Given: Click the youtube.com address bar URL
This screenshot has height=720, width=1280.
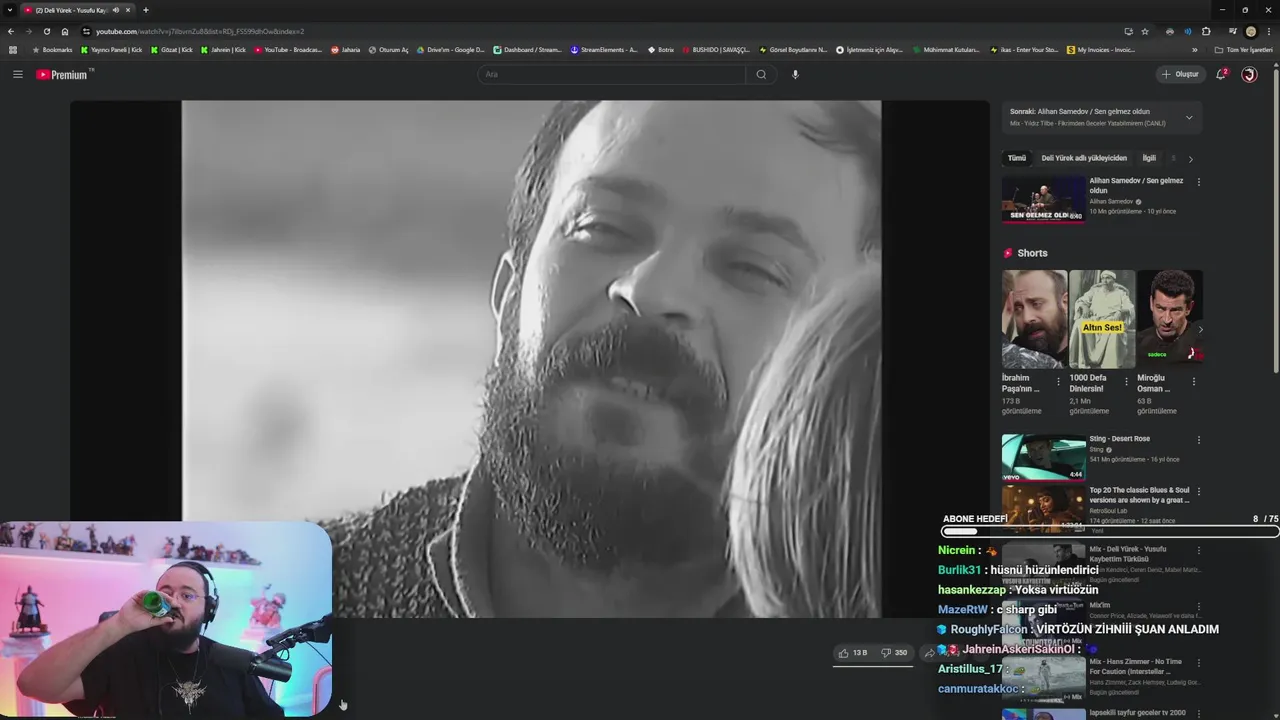Looking at the screenshot, I should 200,31.
